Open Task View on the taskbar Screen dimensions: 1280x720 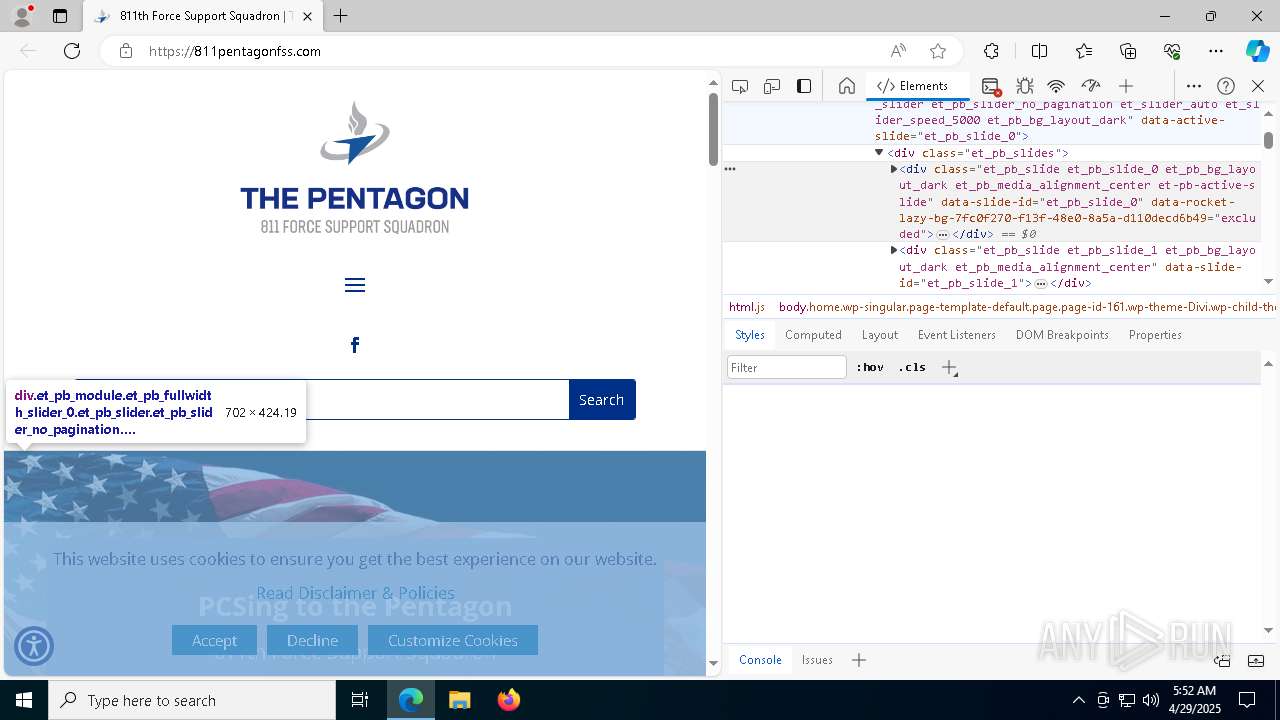[x=360, y=700]
